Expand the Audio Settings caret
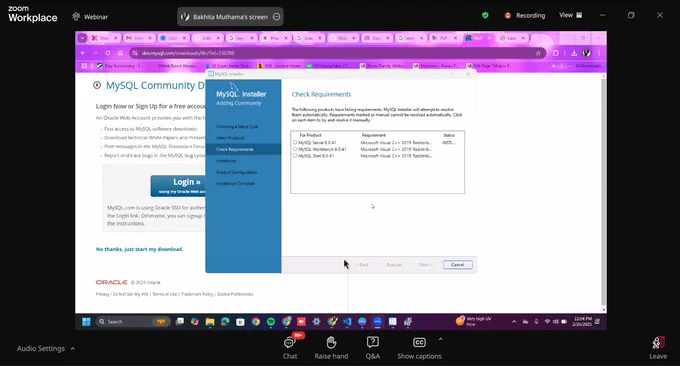680x366 pixels. click(73, 349)
